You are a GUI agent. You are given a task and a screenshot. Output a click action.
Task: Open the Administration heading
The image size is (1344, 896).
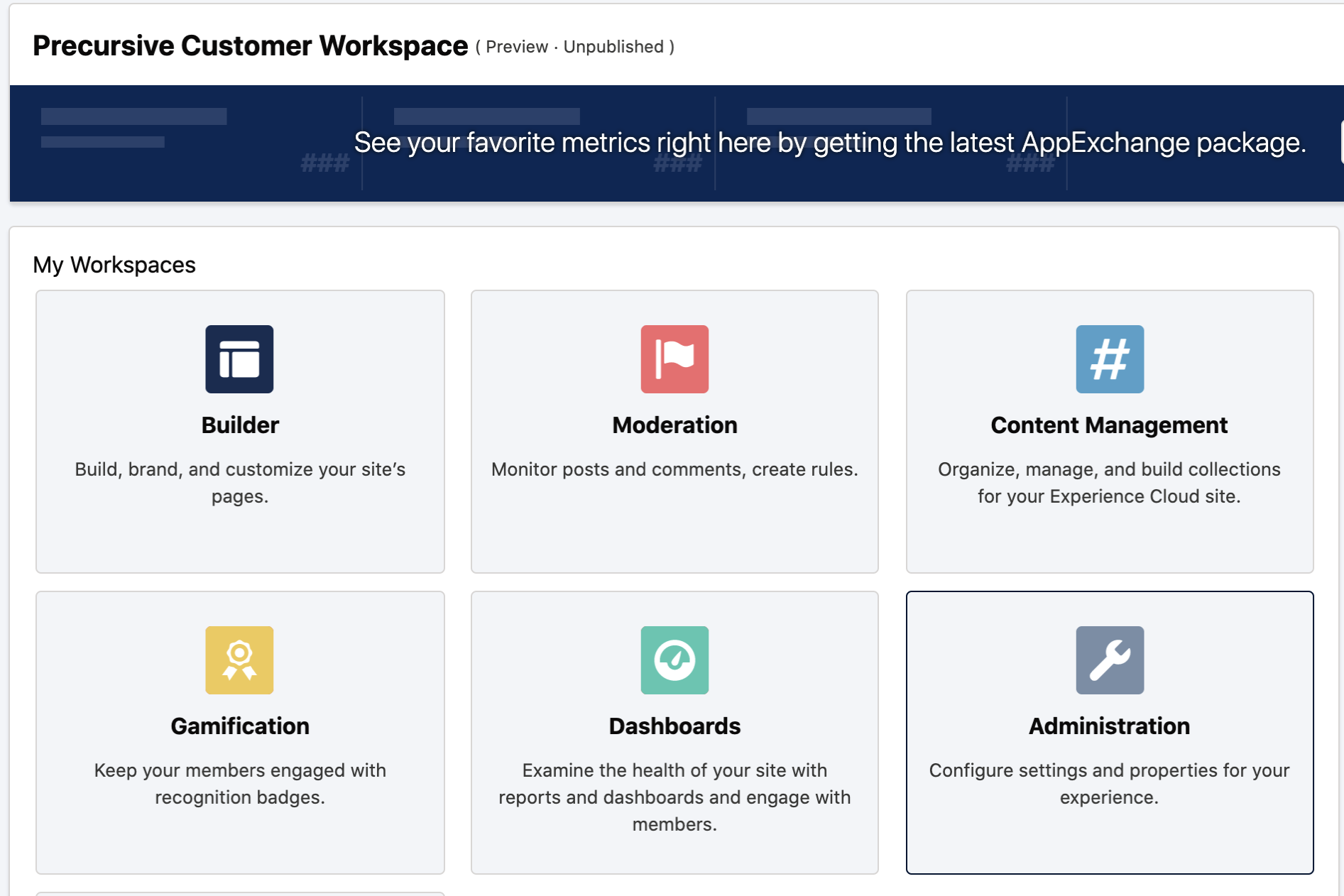[1109, 726]
